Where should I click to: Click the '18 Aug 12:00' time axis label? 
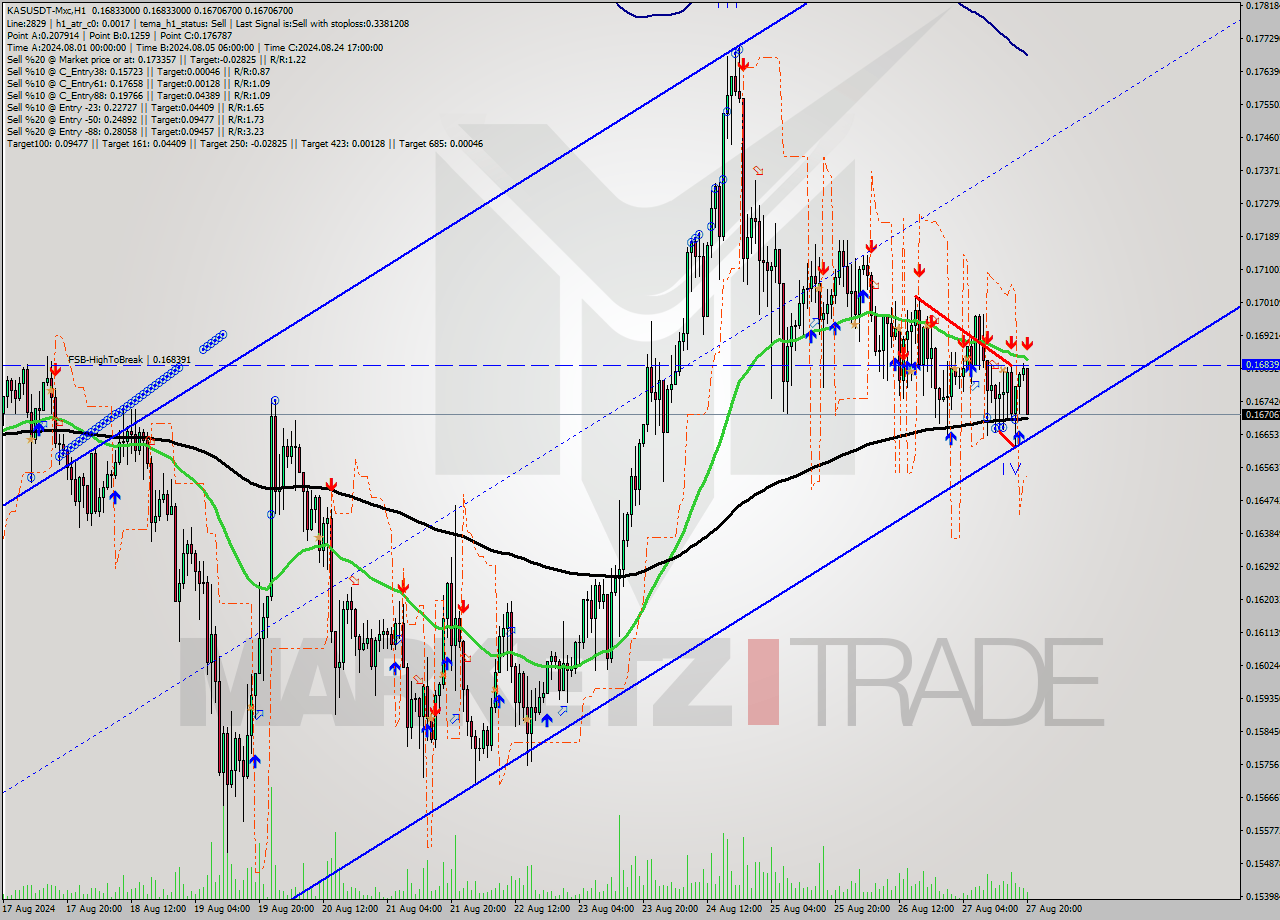(x=156, y=909)
